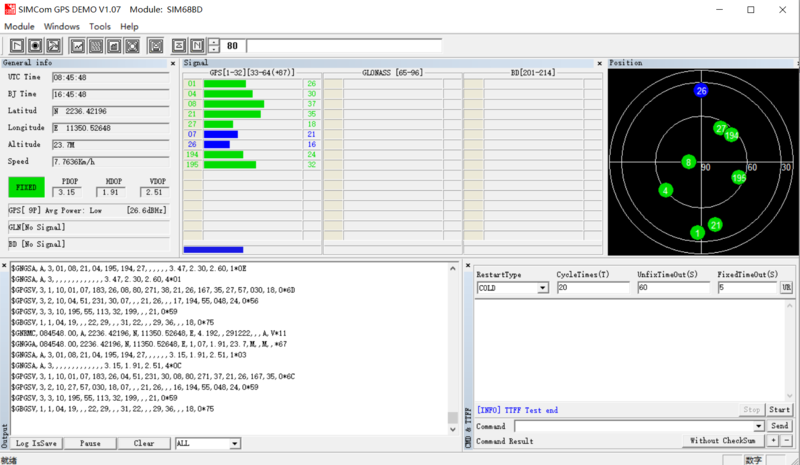Click the standalone toolbar icon left of the hourglass icon

coord(156,46)
